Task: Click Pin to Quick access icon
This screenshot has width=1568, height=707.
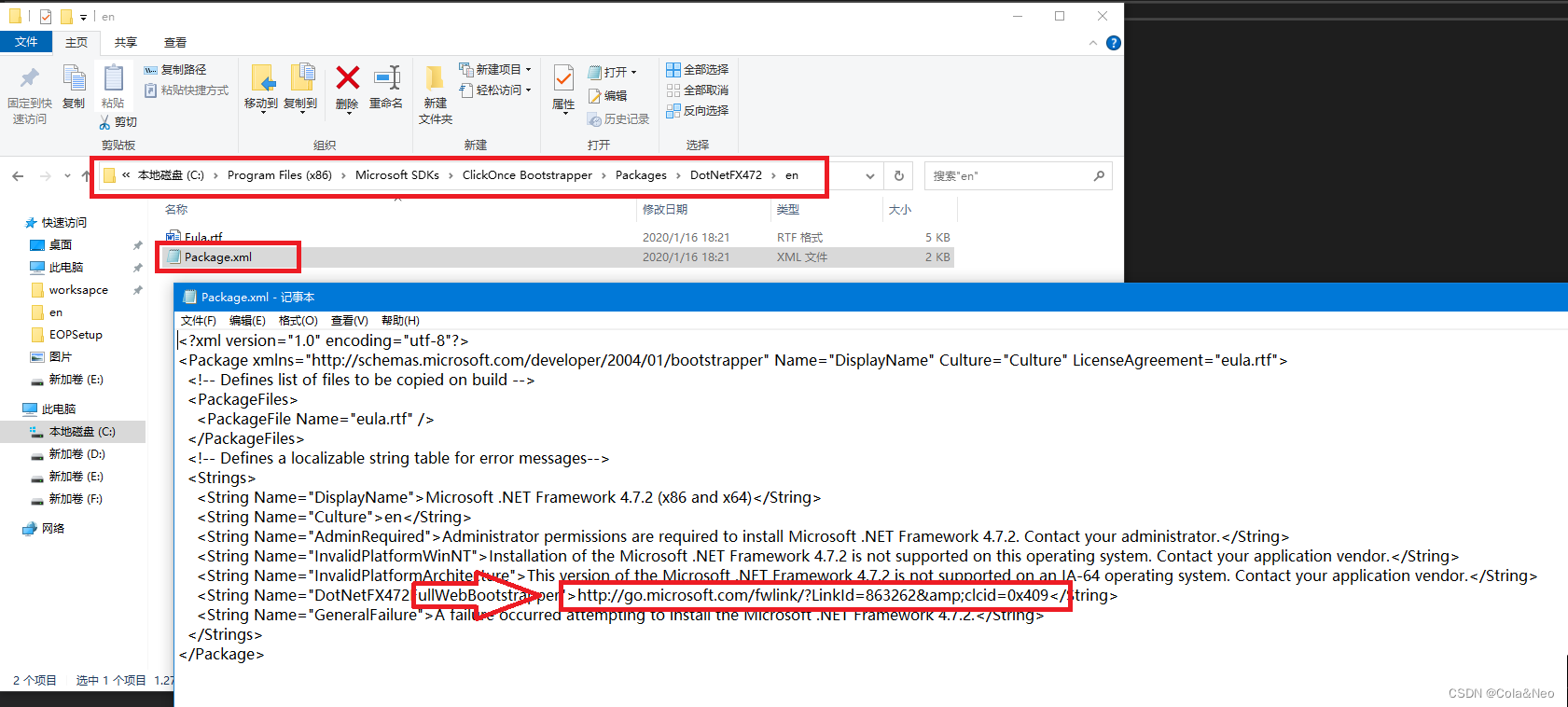Action: (x=30, y=78)
